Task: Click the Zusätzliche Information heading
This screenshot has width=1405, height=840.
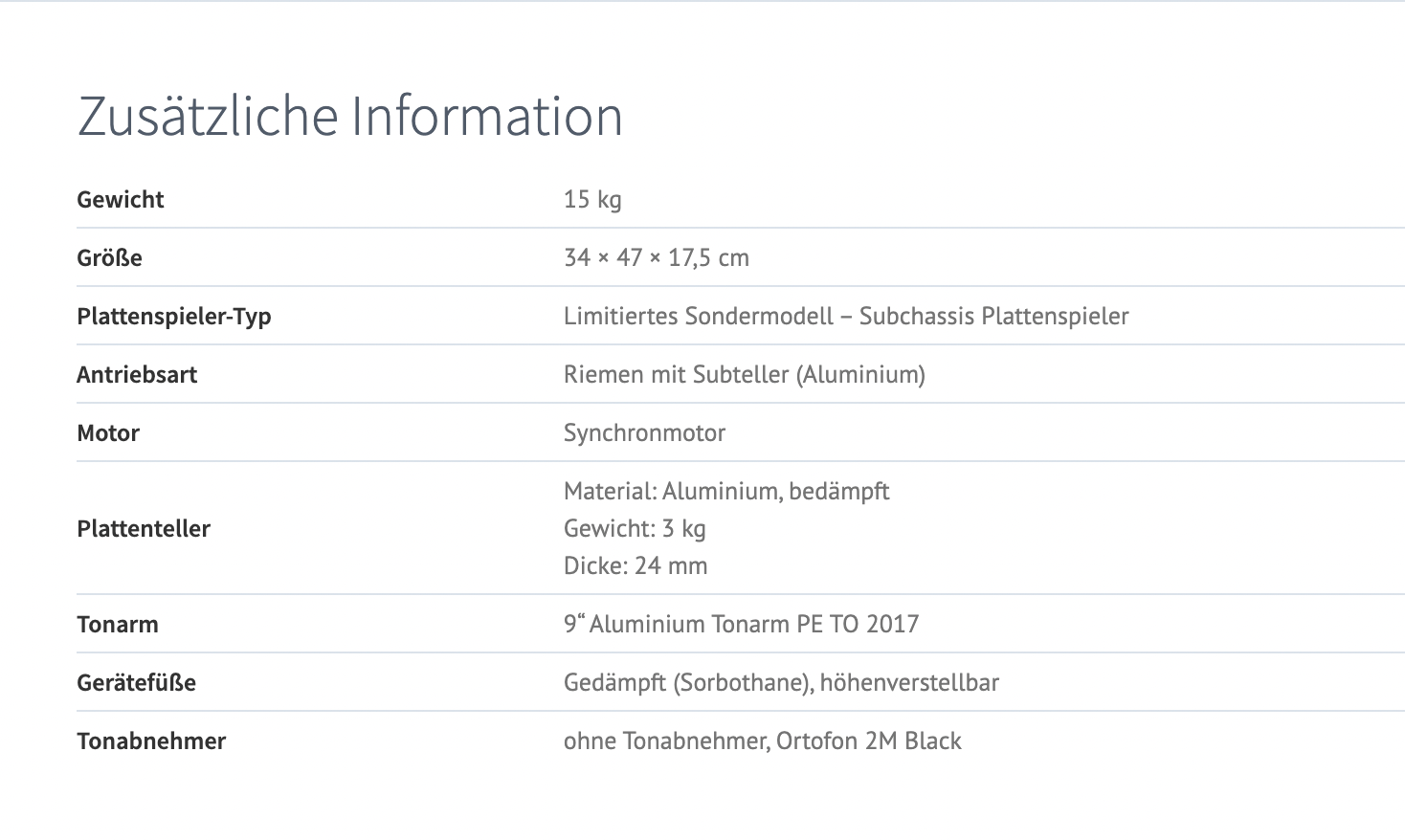Action: coord(350,116)
